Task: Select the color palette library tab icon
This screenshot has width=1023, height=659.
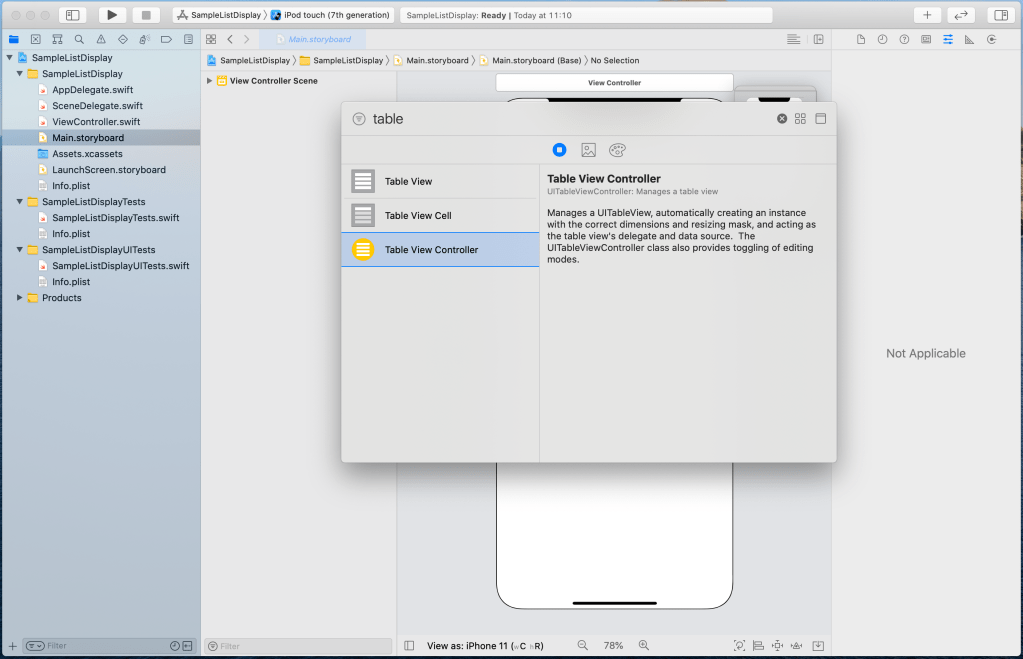Action: tap(617, 150)
